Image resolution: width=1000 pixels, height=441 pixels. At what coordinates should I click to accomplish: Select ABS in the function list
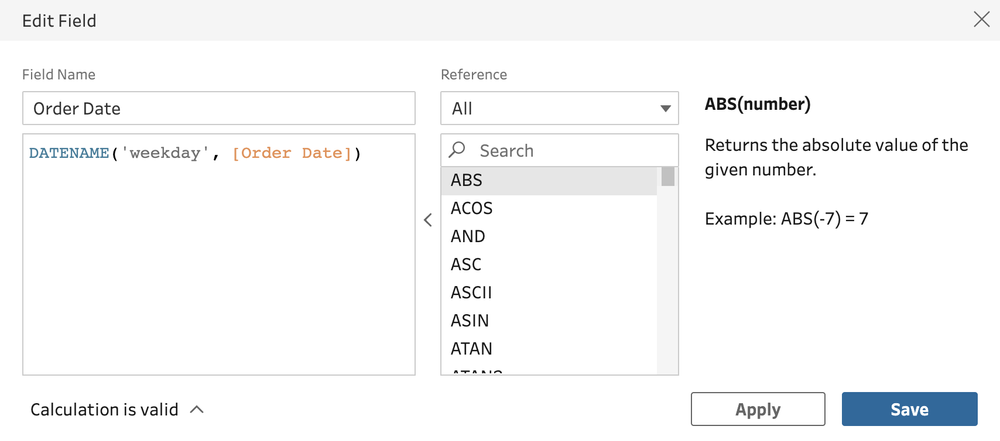coord(467,180)
